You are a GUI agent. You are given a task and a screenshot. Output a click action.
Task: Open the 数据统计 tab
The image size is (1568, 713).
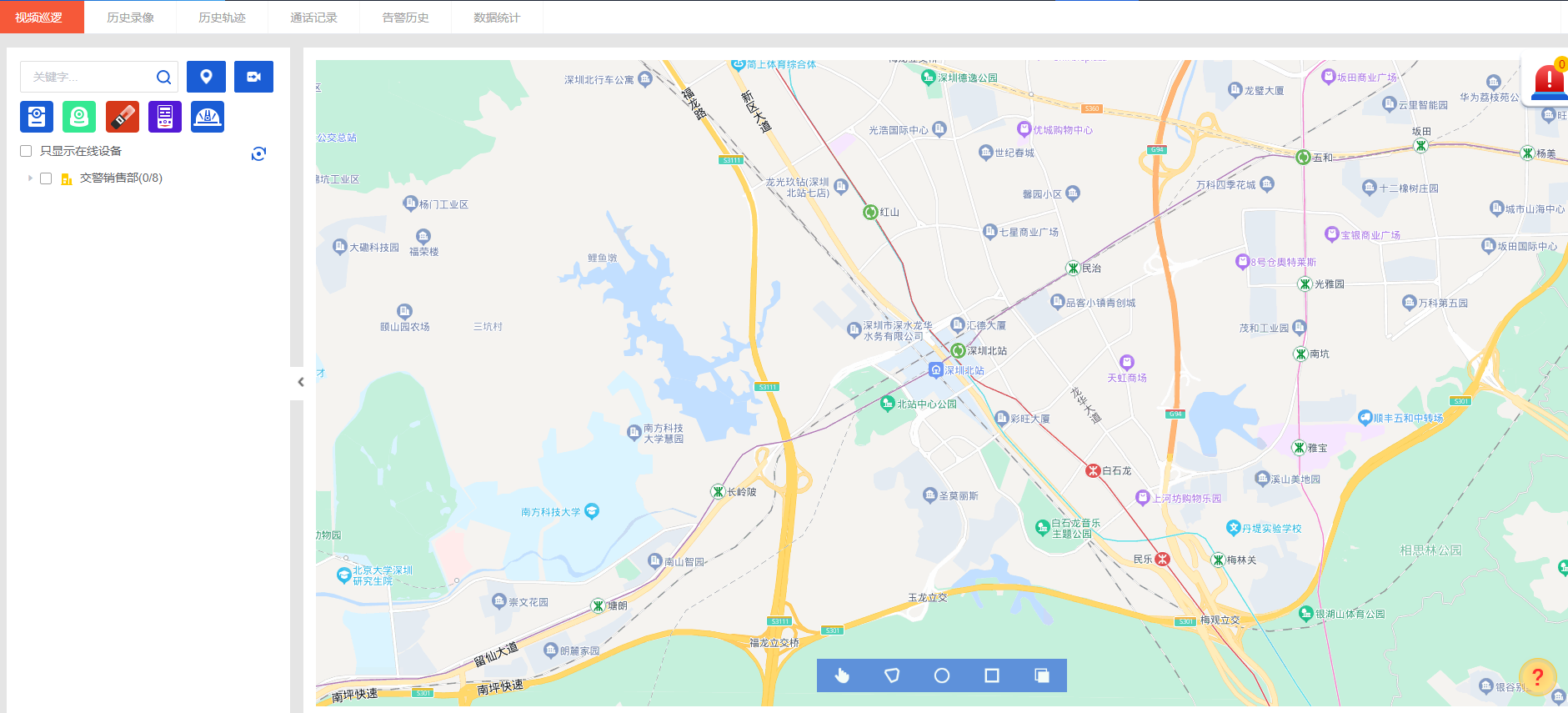pyautogui.click(x=497, y=18)
